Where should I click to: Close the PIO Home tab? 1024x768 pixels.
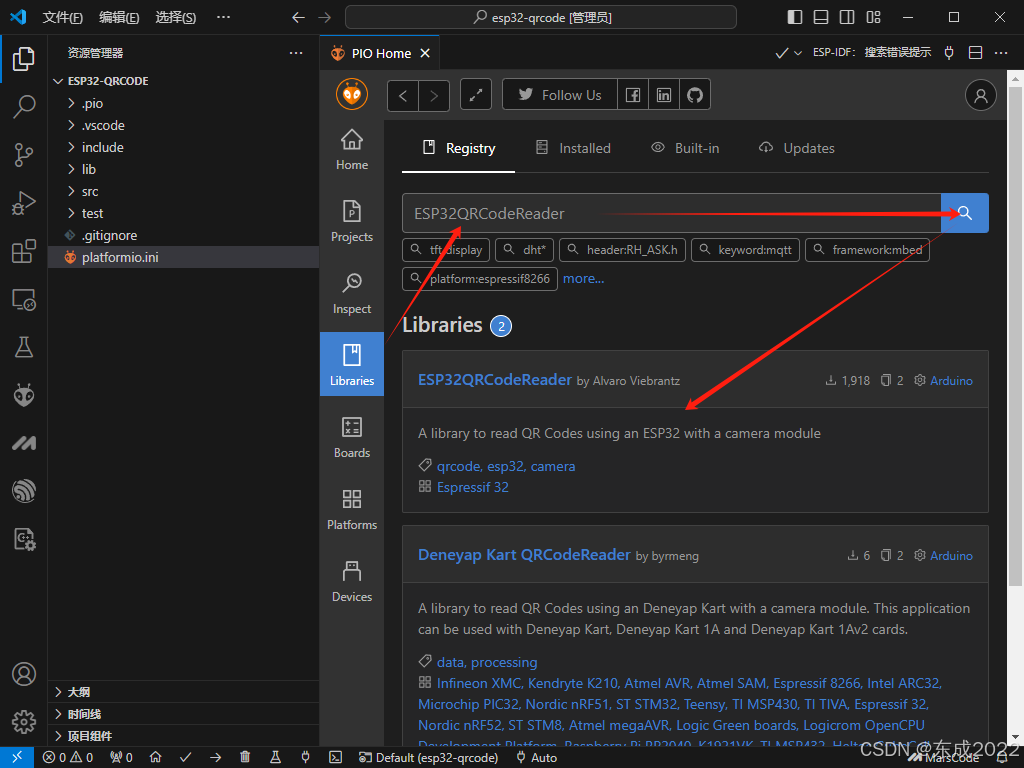coord(425,54)
